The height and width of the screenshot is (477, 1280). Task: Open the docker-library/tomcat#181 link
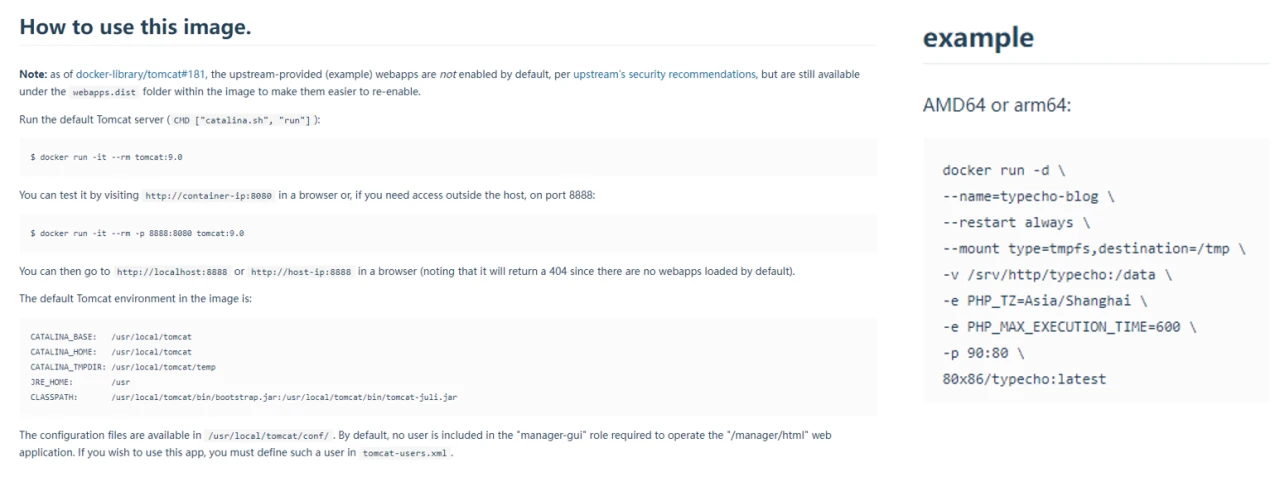(x=142, y=74)
